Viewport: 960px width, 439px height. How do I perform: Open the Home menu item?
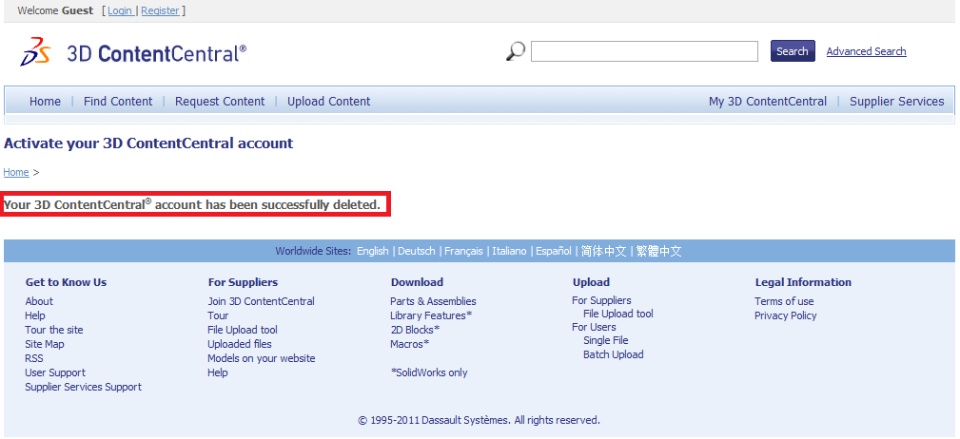(x=45, y=102)
